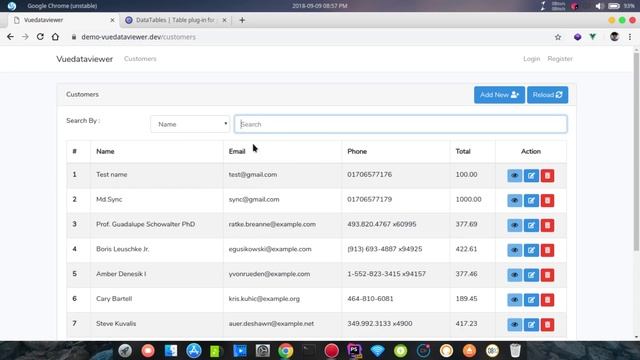Open Trash from the dock
This screenshot has height=360, width=640.
pos(515,351)
